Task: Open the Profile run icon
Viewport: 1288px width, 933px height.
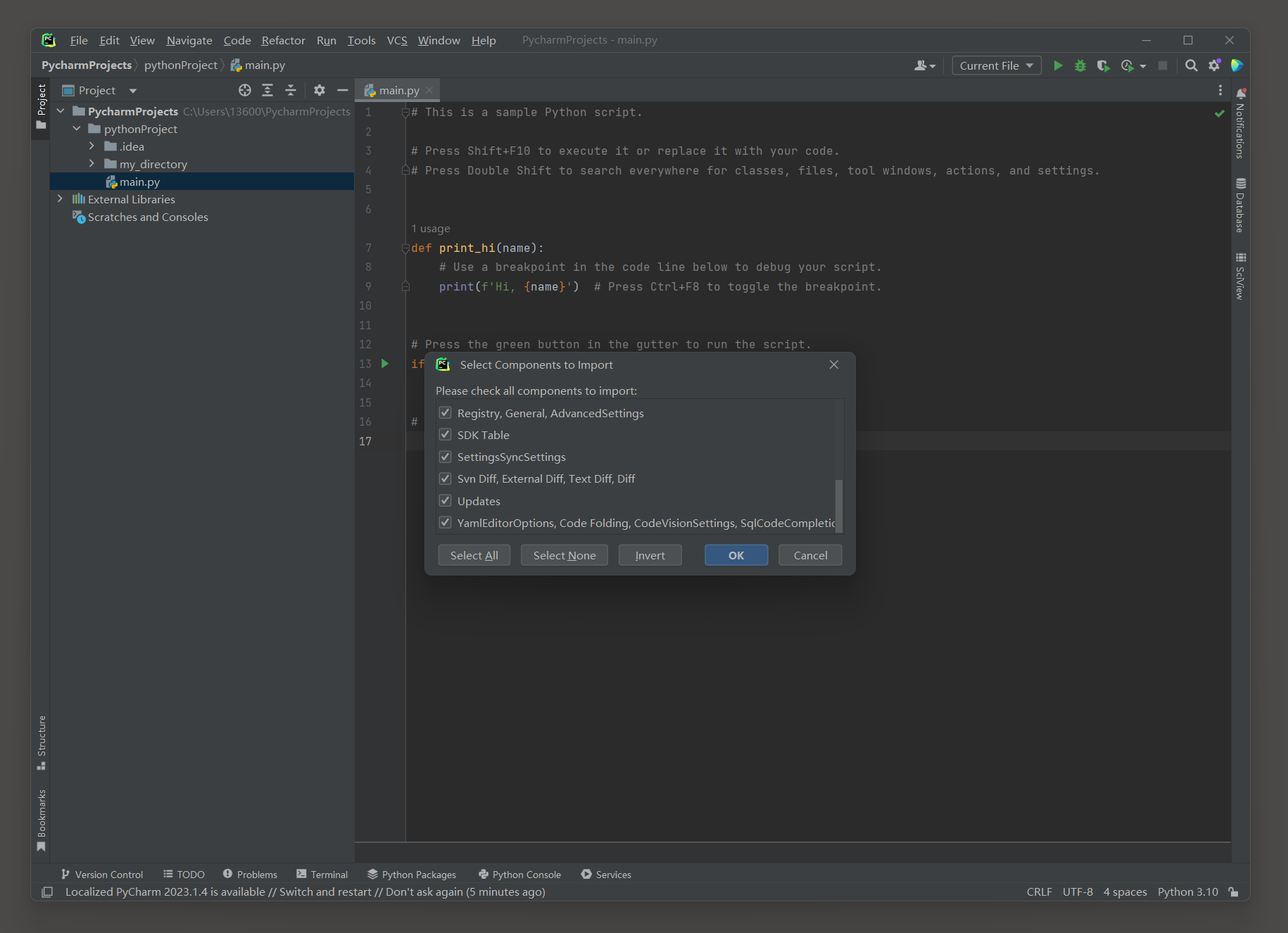Action: [1128, 65]
